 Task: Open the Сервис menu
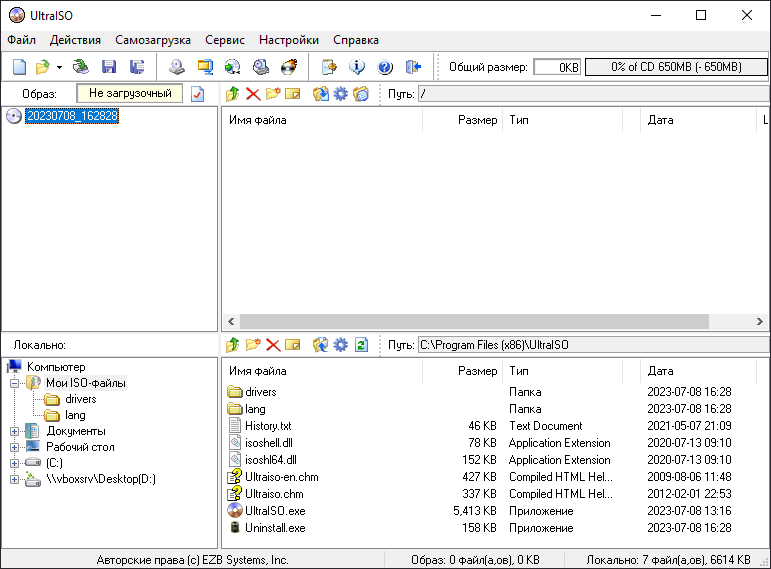pos(224,40)
